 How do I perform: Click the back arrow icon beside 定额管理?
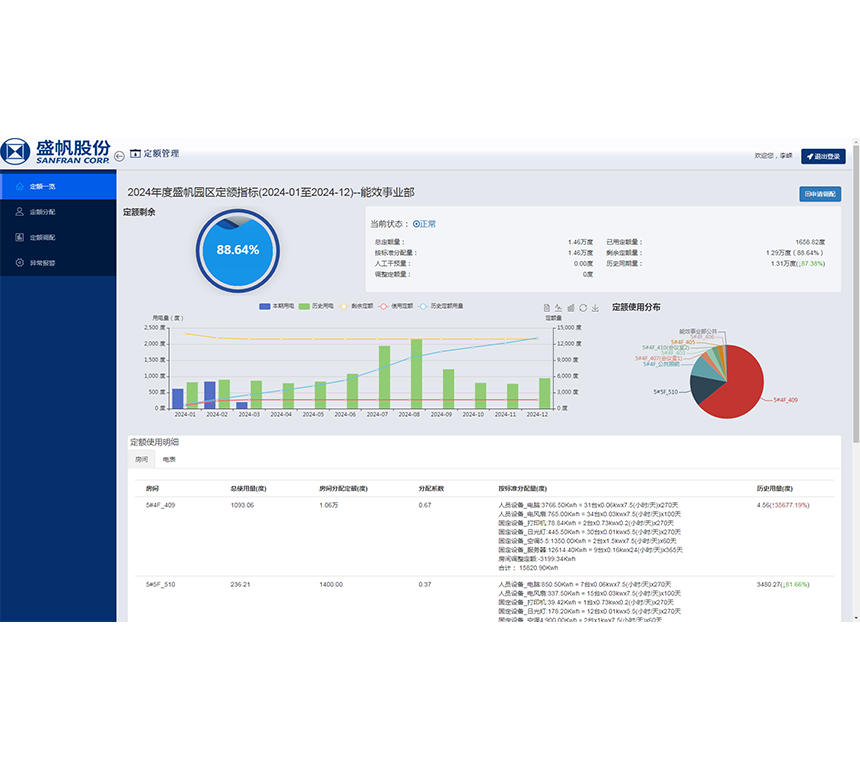pyautogui.click(x=119, y=155)
